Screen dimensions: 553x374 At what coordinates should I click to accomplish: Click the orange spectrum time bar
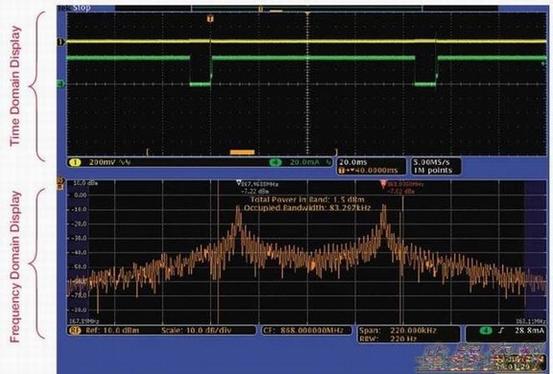click(242, 152)
